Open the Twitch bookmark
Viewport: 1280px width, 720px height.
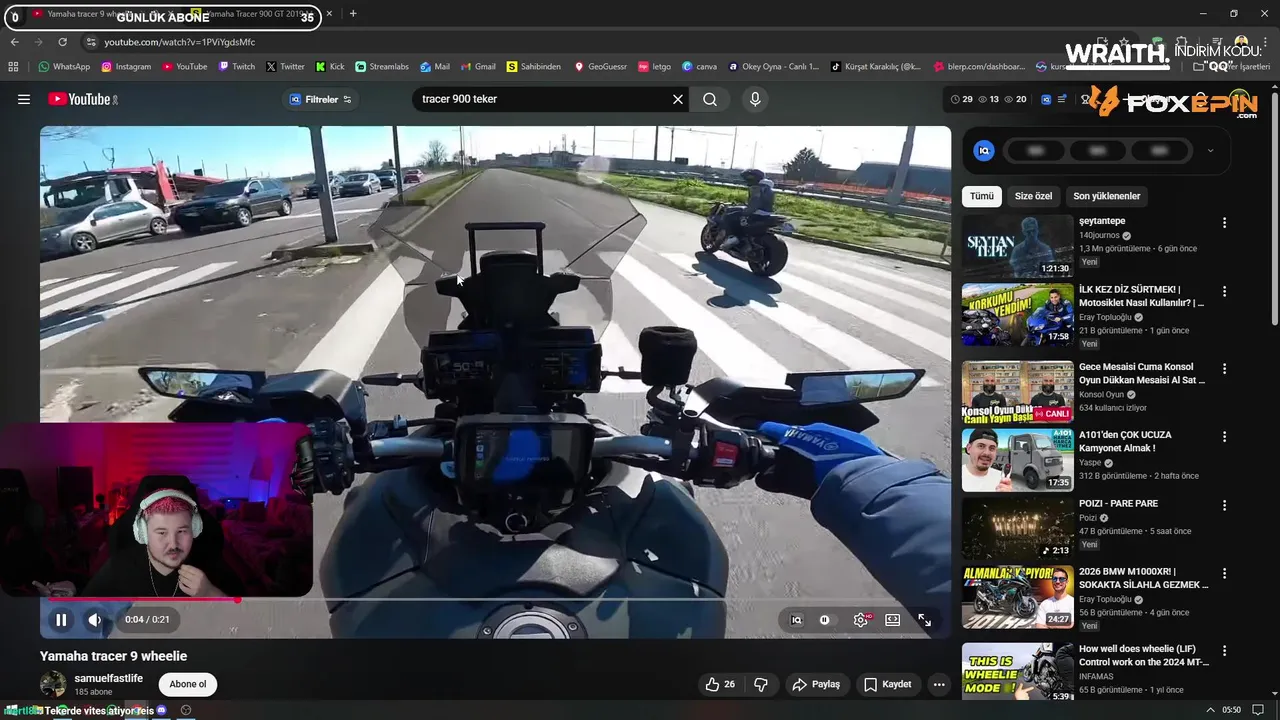point(236,67)
